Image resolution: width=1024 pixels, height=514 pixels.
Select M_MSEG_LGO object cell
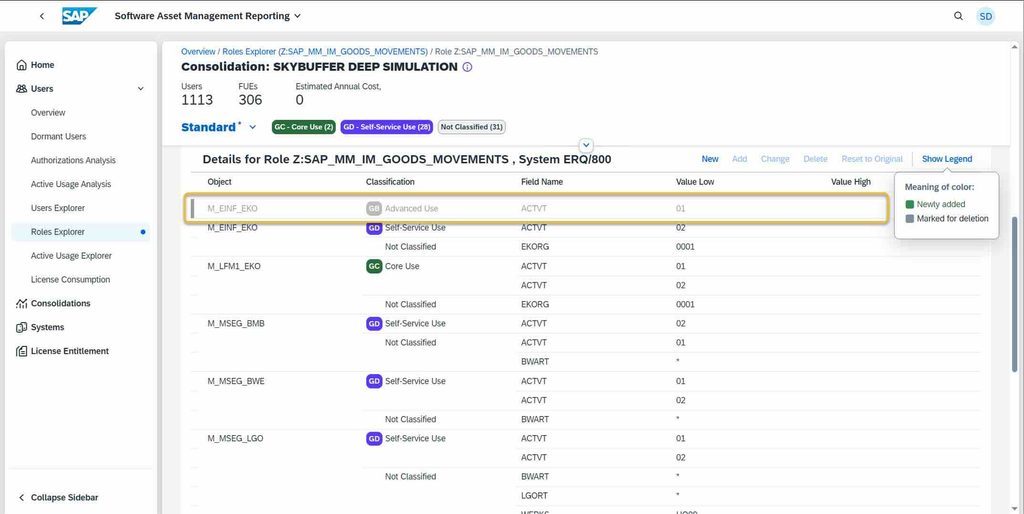pyautogui.click(x=235, y=439)
